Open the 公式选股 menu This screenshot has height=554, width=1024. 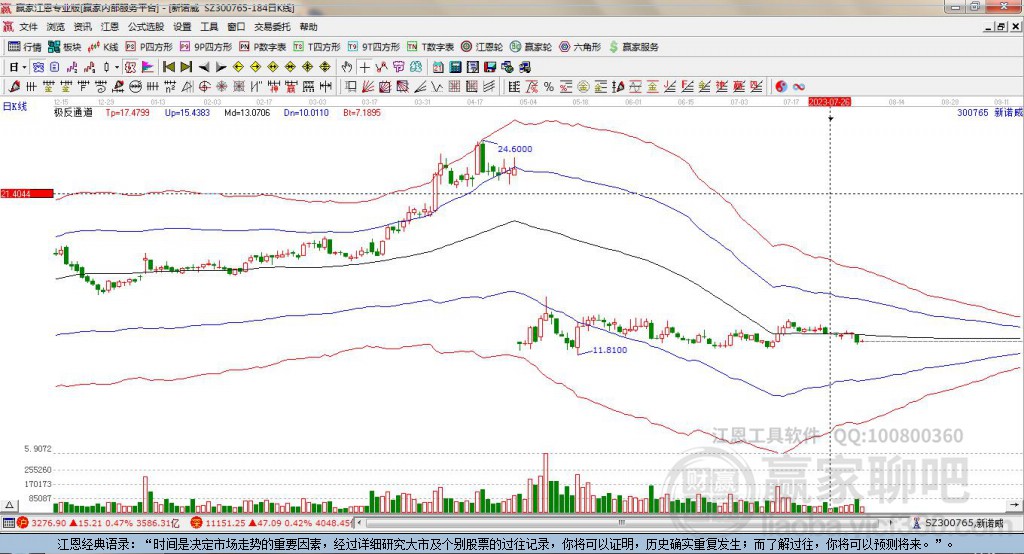coord(146,27)
